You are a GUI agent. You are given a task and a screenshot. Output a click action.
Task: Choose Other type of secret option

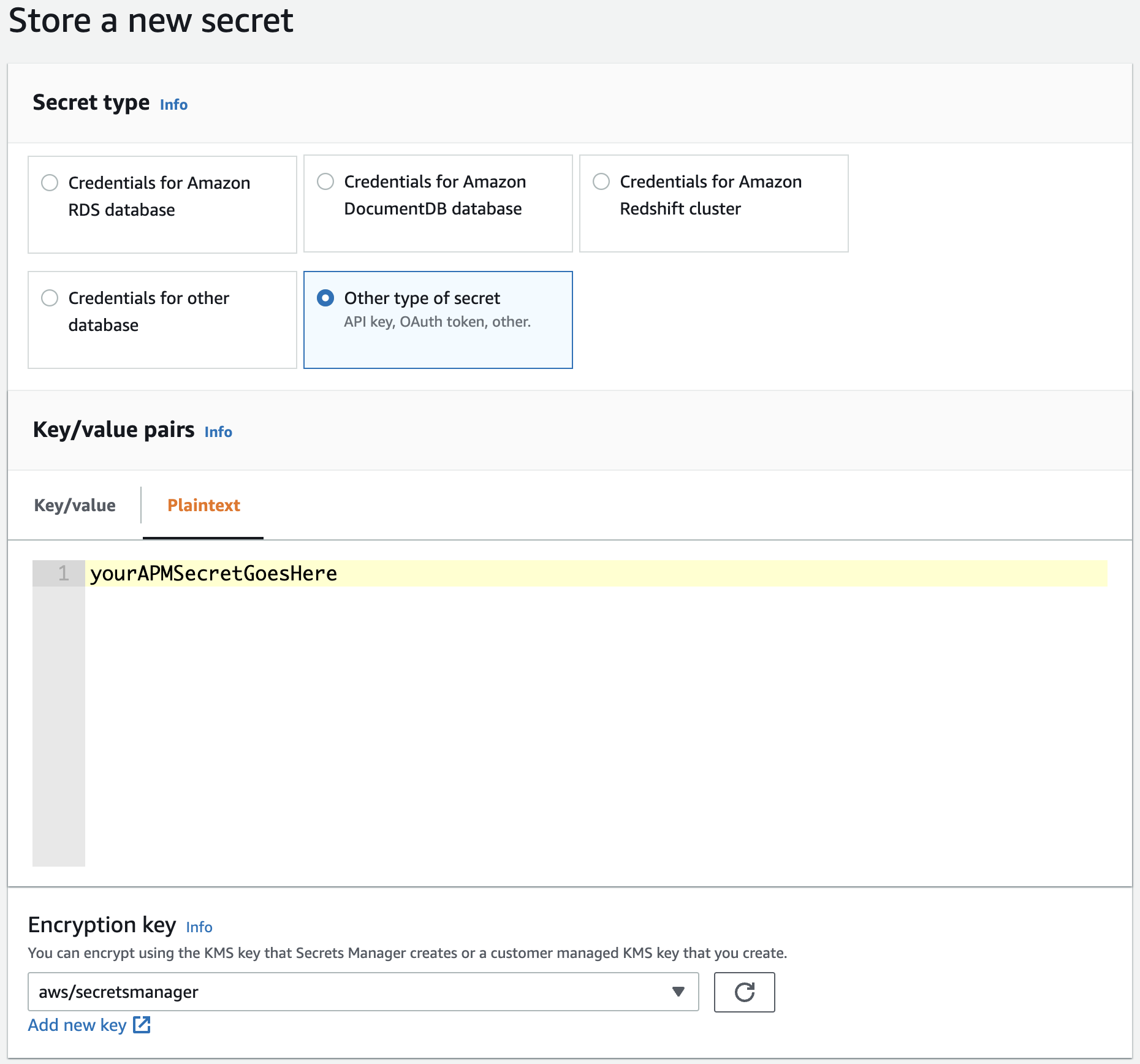326,298
